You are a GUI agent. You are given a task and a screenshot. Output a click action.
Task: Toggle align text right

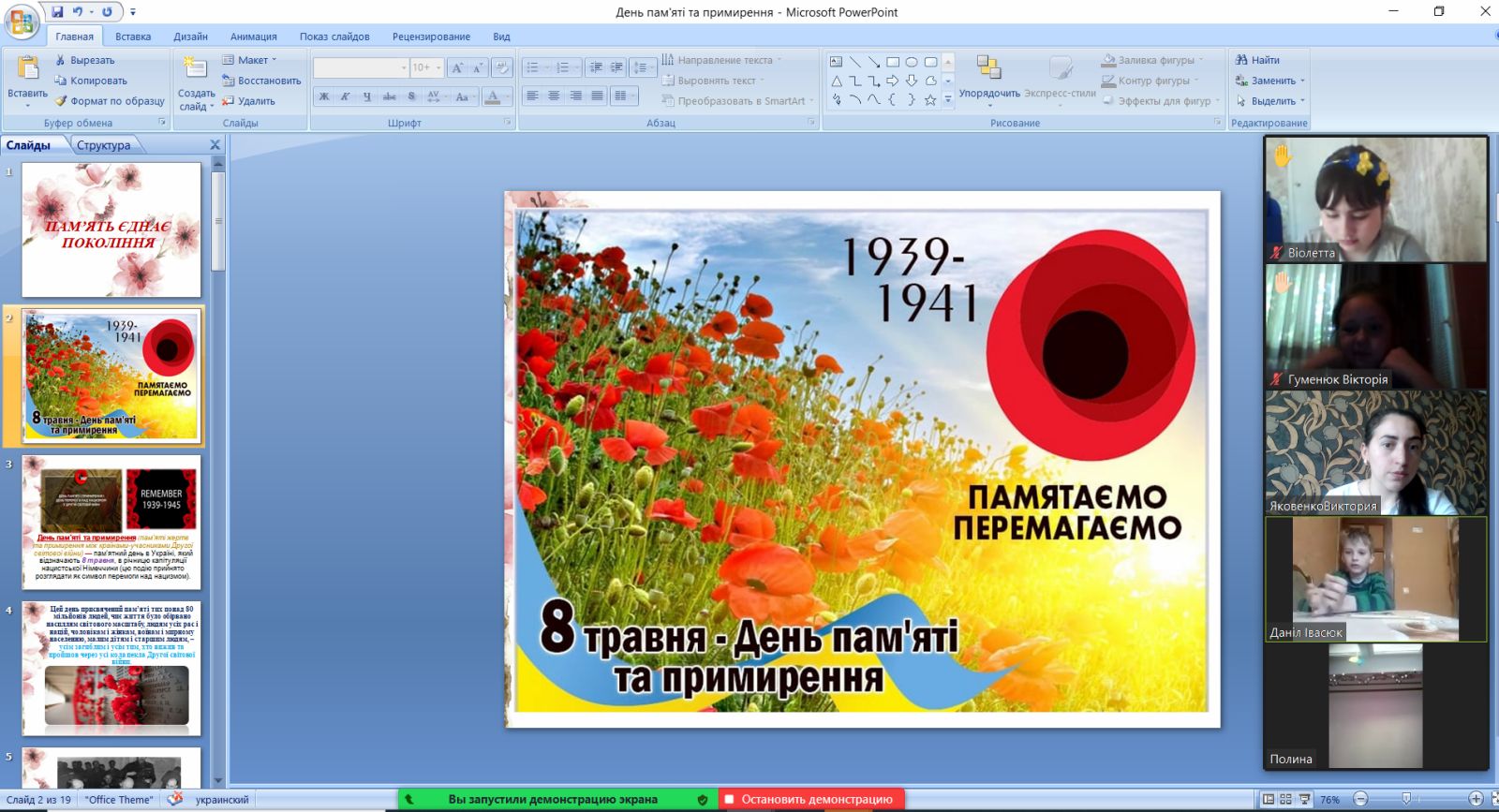(x=575, y=96)
